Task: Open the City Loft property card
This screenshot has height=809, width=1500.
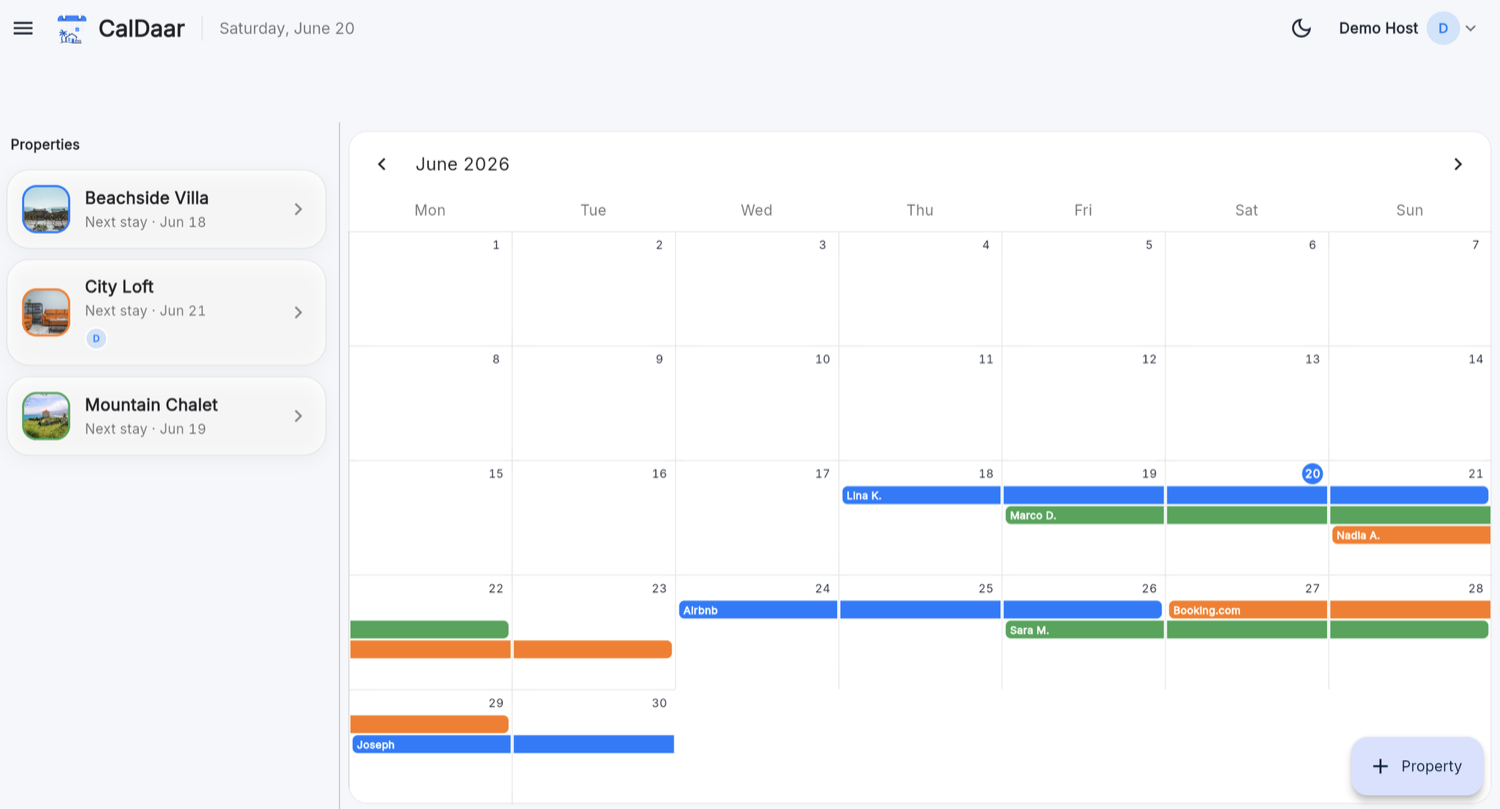Action: (166, 312)
